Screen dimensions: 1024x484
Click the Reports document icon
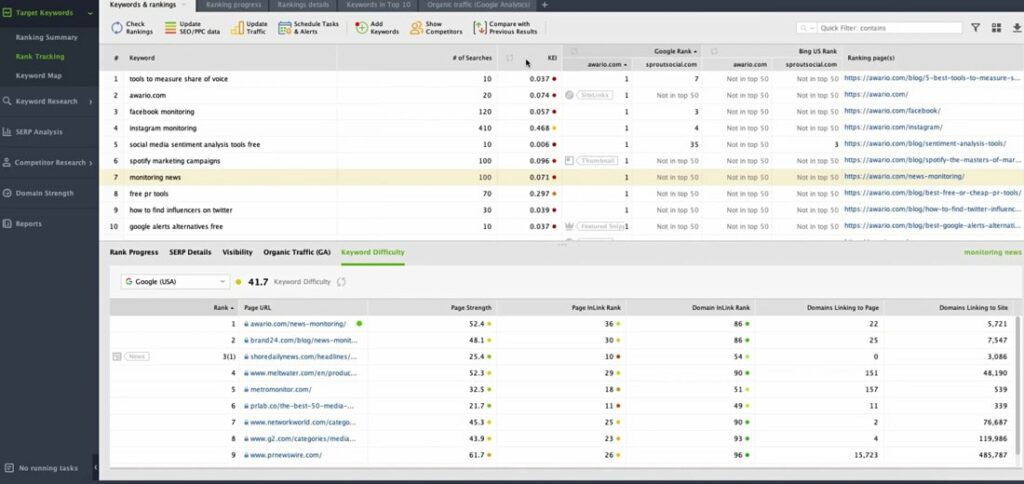(x=7, y=223)
